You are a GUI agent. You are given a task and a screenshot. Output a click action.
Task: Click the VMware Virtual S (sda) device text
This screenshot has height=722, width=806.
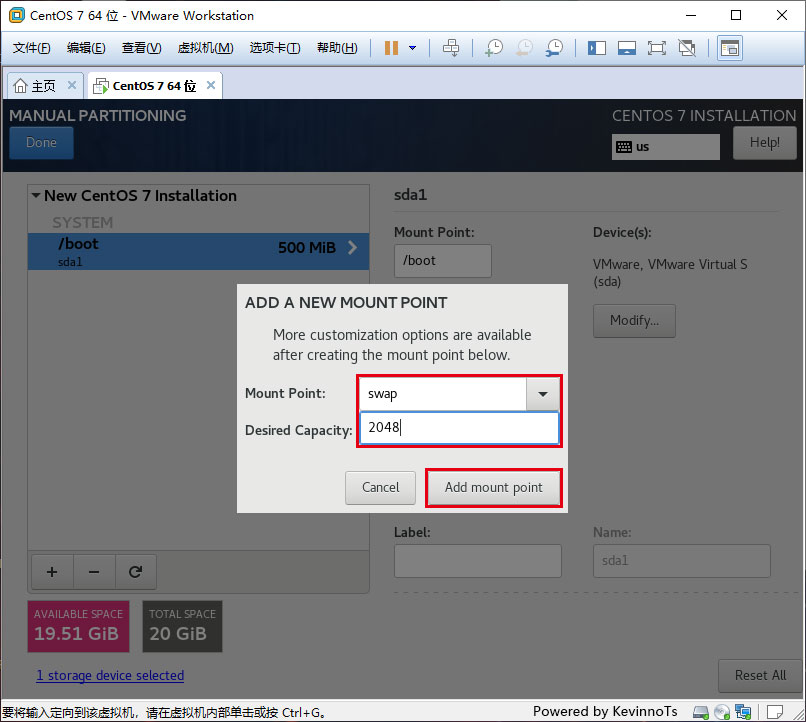[x=670, y=273]
